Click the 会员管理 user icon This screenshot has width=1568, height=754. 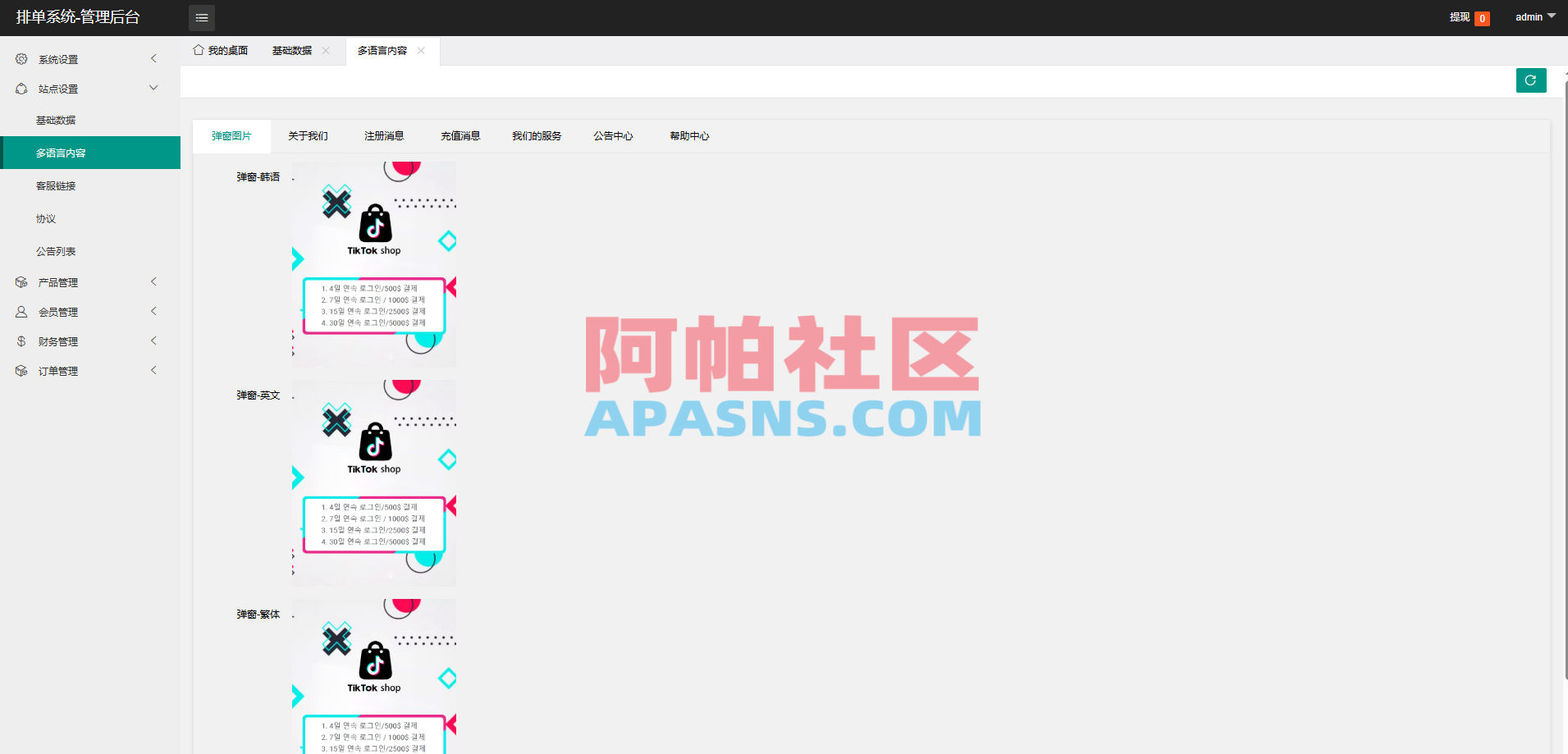[x=21, y=311]
